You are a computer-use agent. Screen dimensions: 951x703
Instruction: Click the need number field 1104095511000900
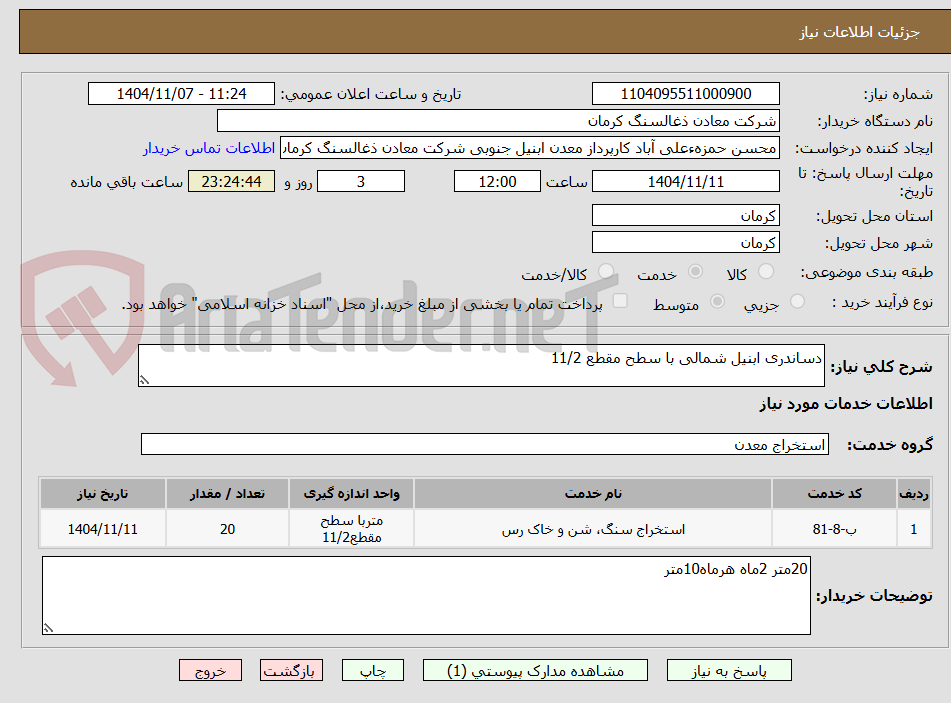click(x=685, y=94)
